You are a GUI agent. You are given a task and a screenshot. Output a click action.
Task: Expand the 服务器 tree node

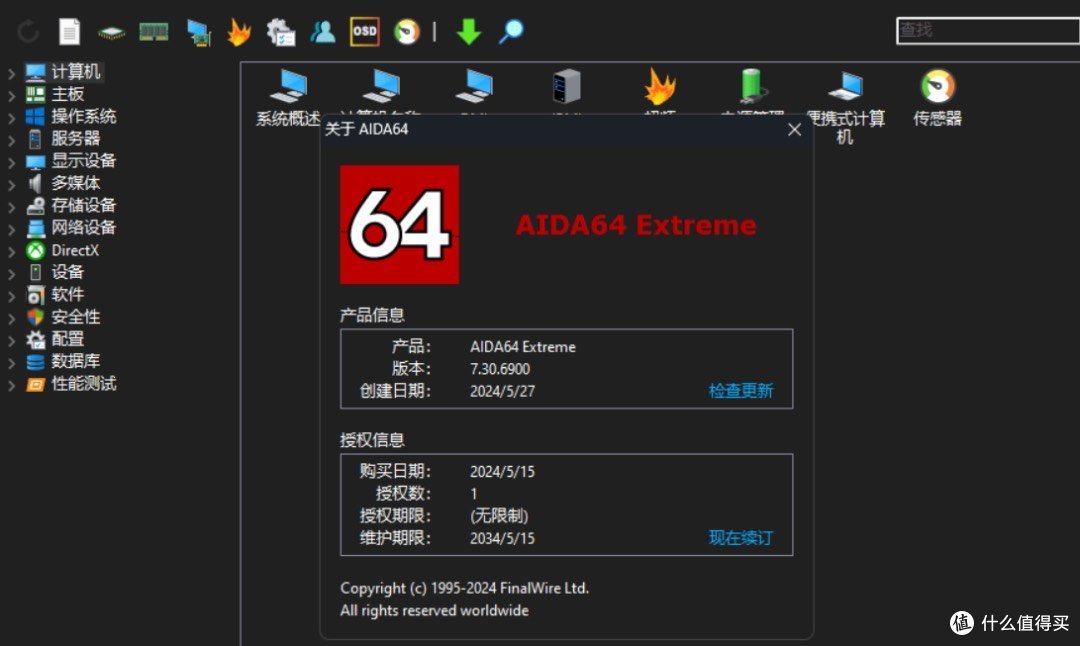coord(11,140)
